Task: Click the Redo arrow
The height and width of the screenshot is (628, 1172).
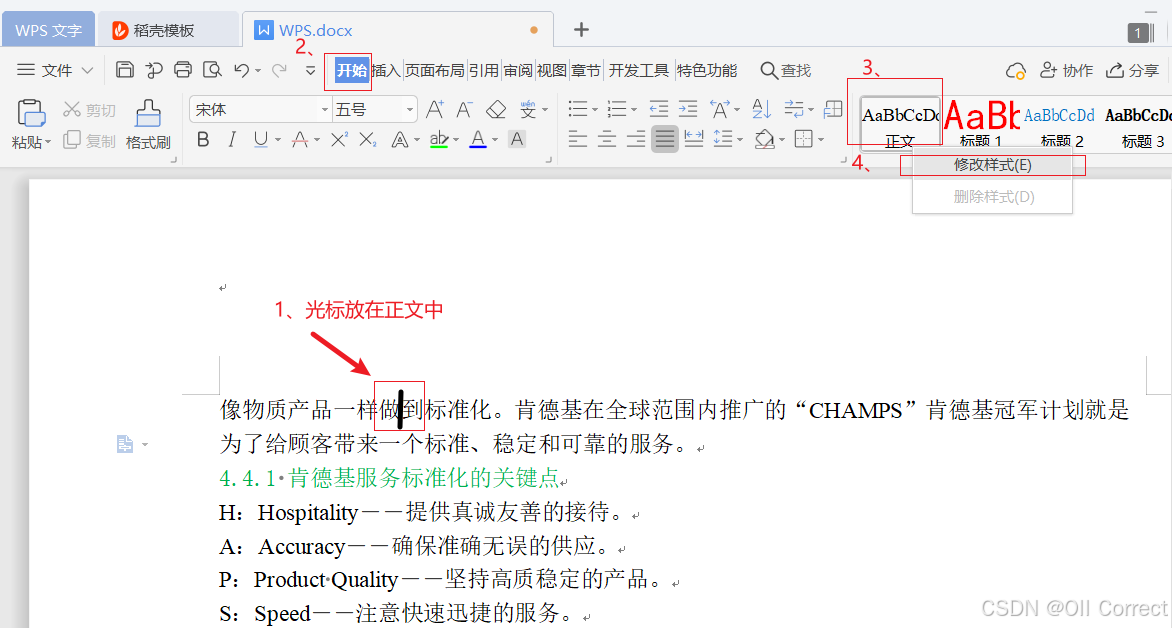Action: click(280, 70)
